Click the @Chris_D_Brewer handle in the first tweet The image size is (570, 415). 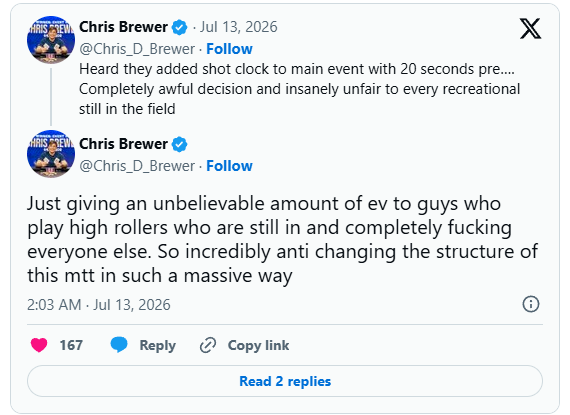tap(137, 49)
